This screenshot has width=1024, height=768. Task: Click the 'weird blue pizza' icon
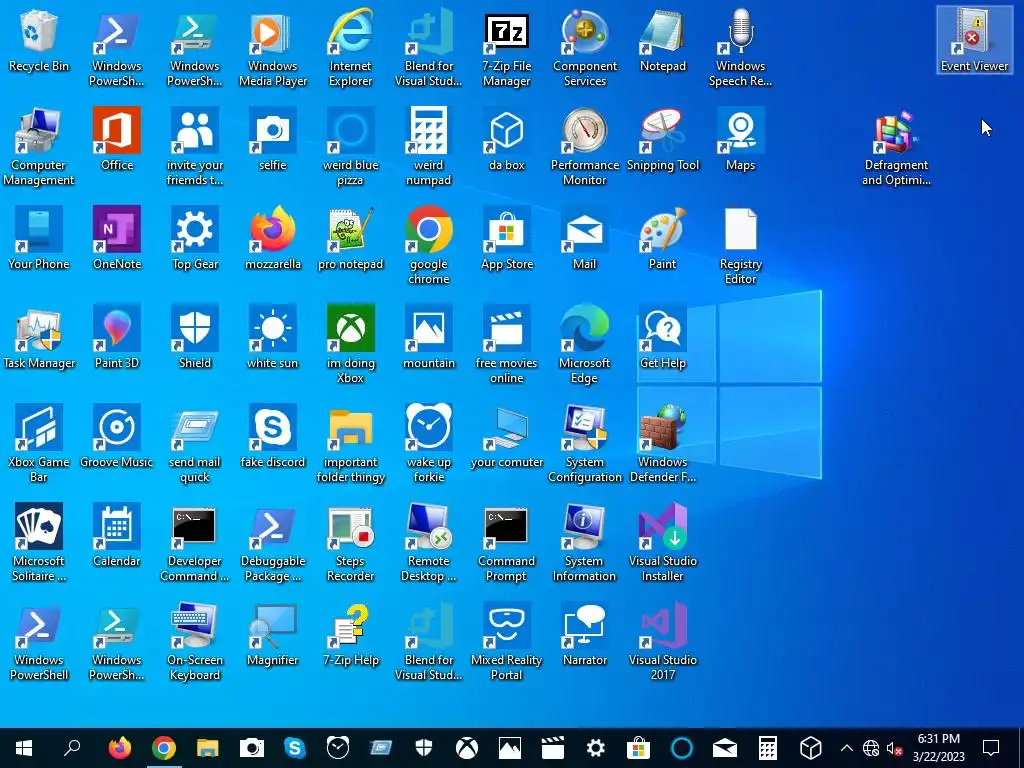pos(351,146)
